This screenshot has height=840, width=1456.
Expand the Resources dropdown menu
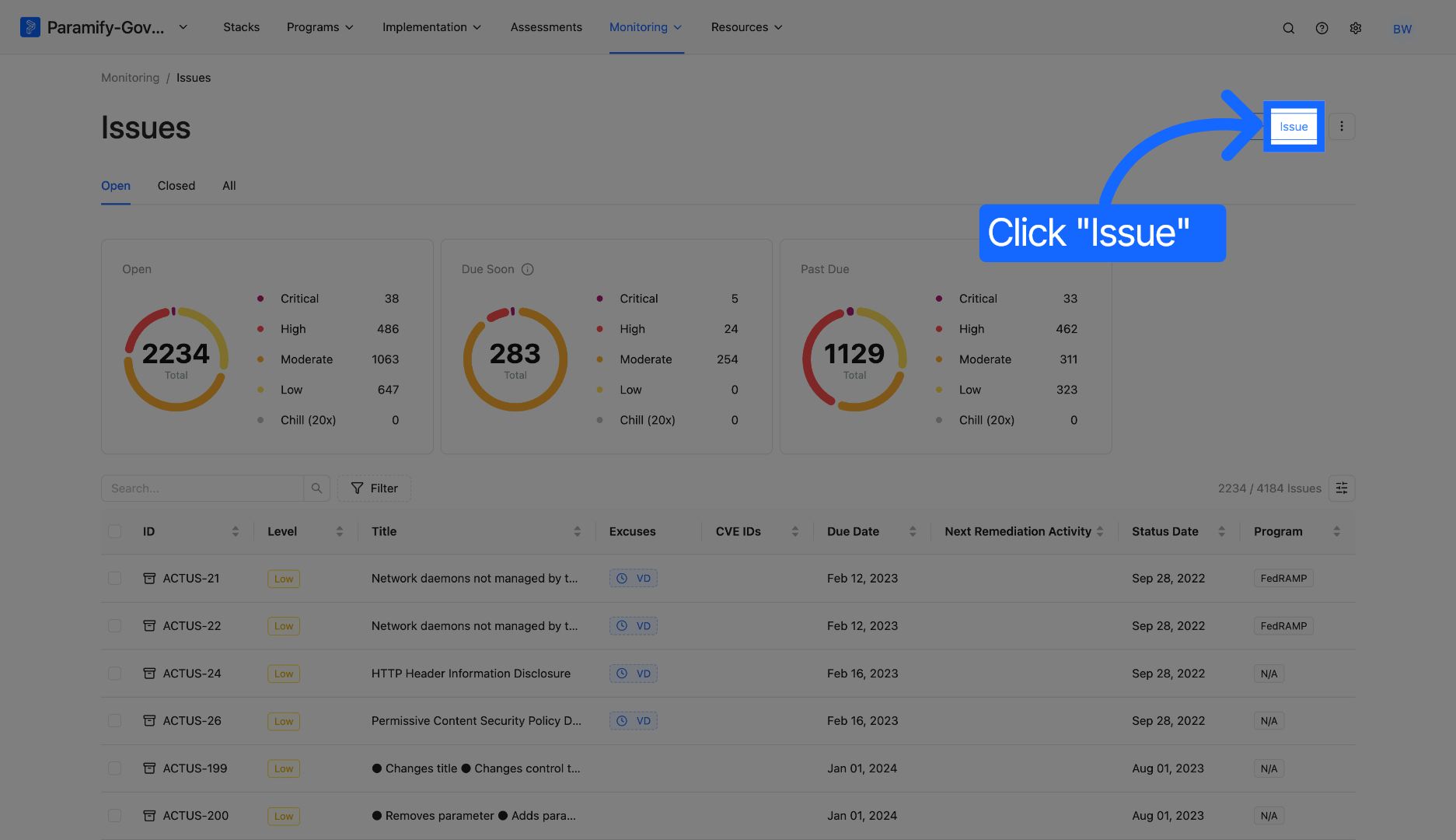746,27
